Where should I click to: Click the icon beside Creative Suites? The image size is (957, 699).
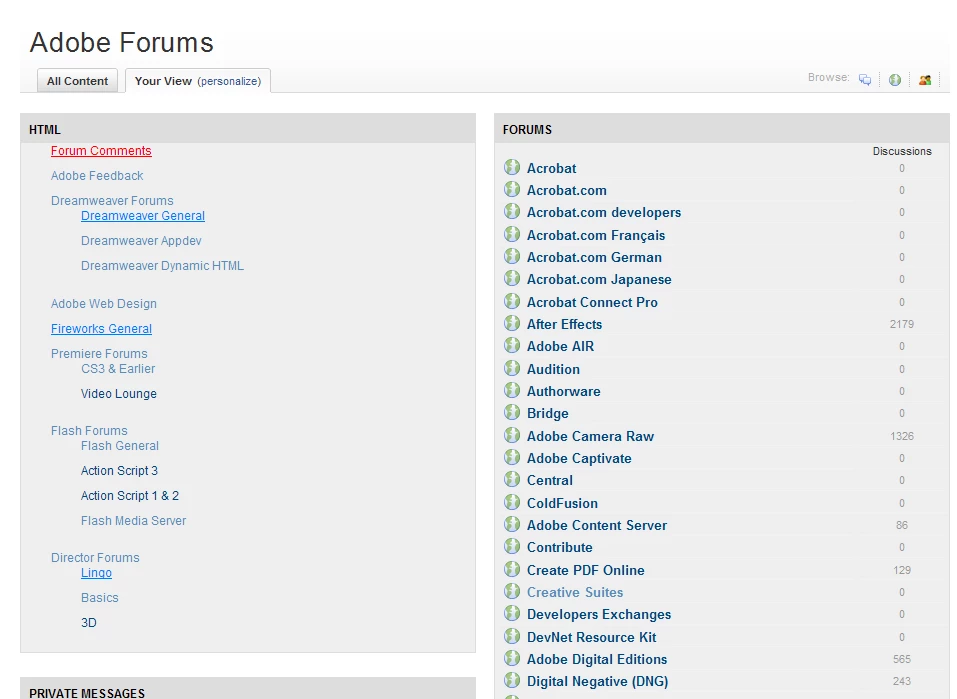[512, 591]
